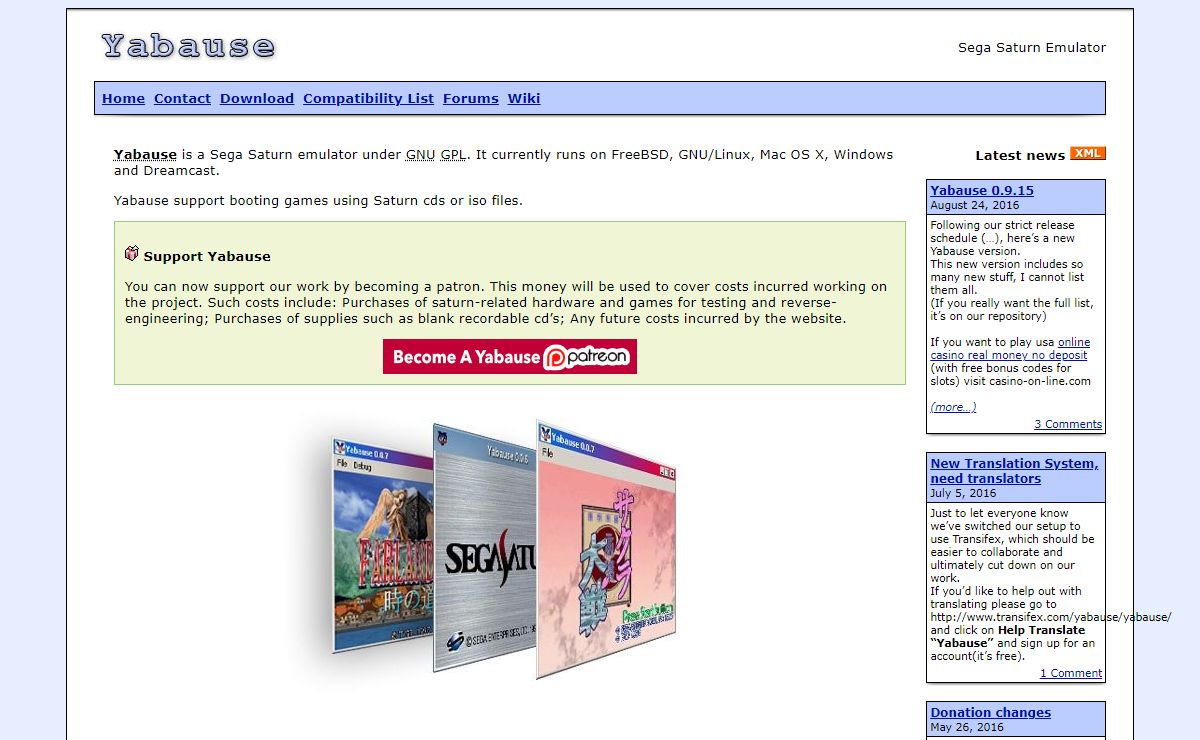The image size is (1200, 740).
Task: Open the Yabause 0.9.15 news post
Action: coord(982,190)
